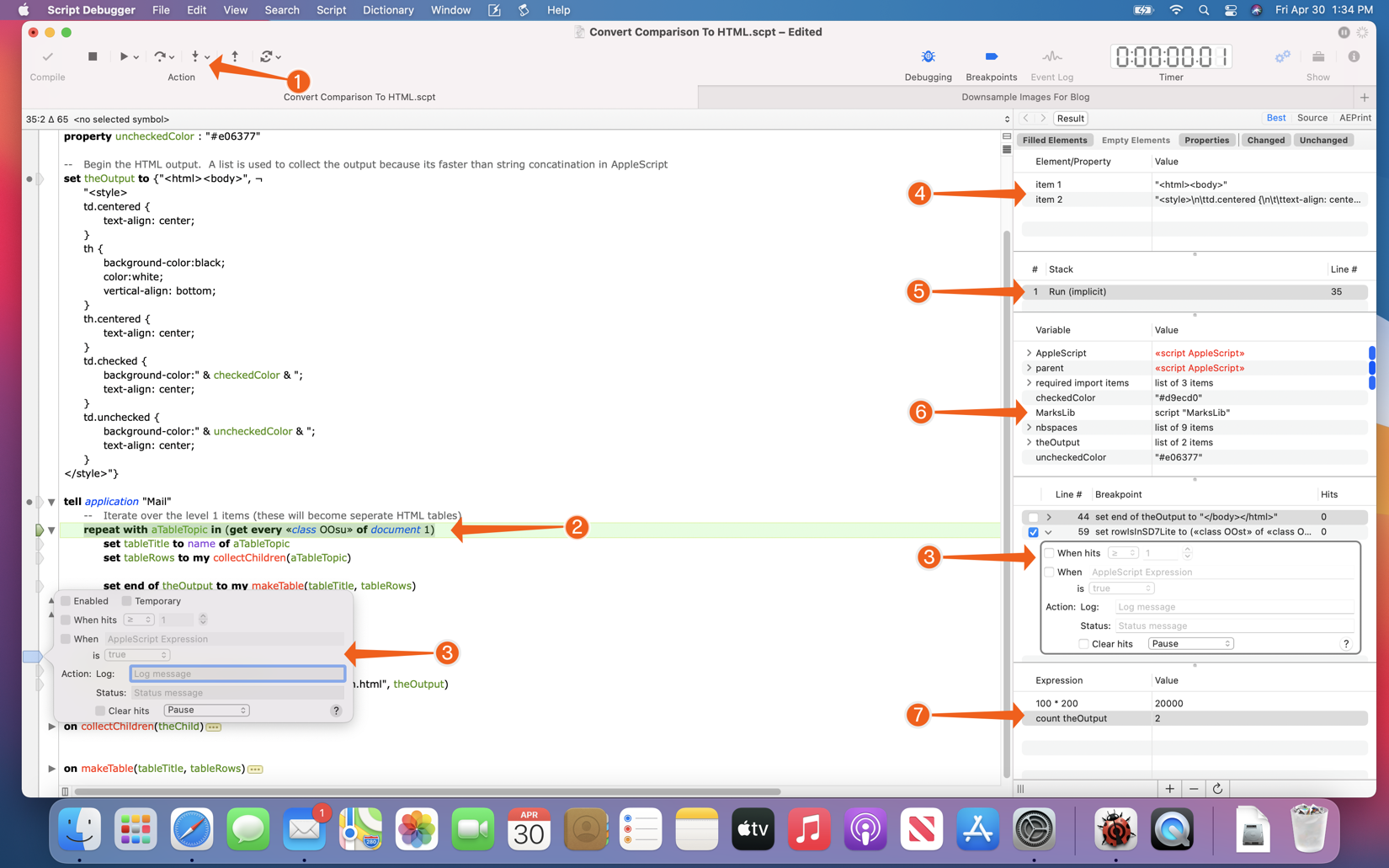Click the Step Into icon
Viewport: 1389px width, 868px height.
point(195,56)
